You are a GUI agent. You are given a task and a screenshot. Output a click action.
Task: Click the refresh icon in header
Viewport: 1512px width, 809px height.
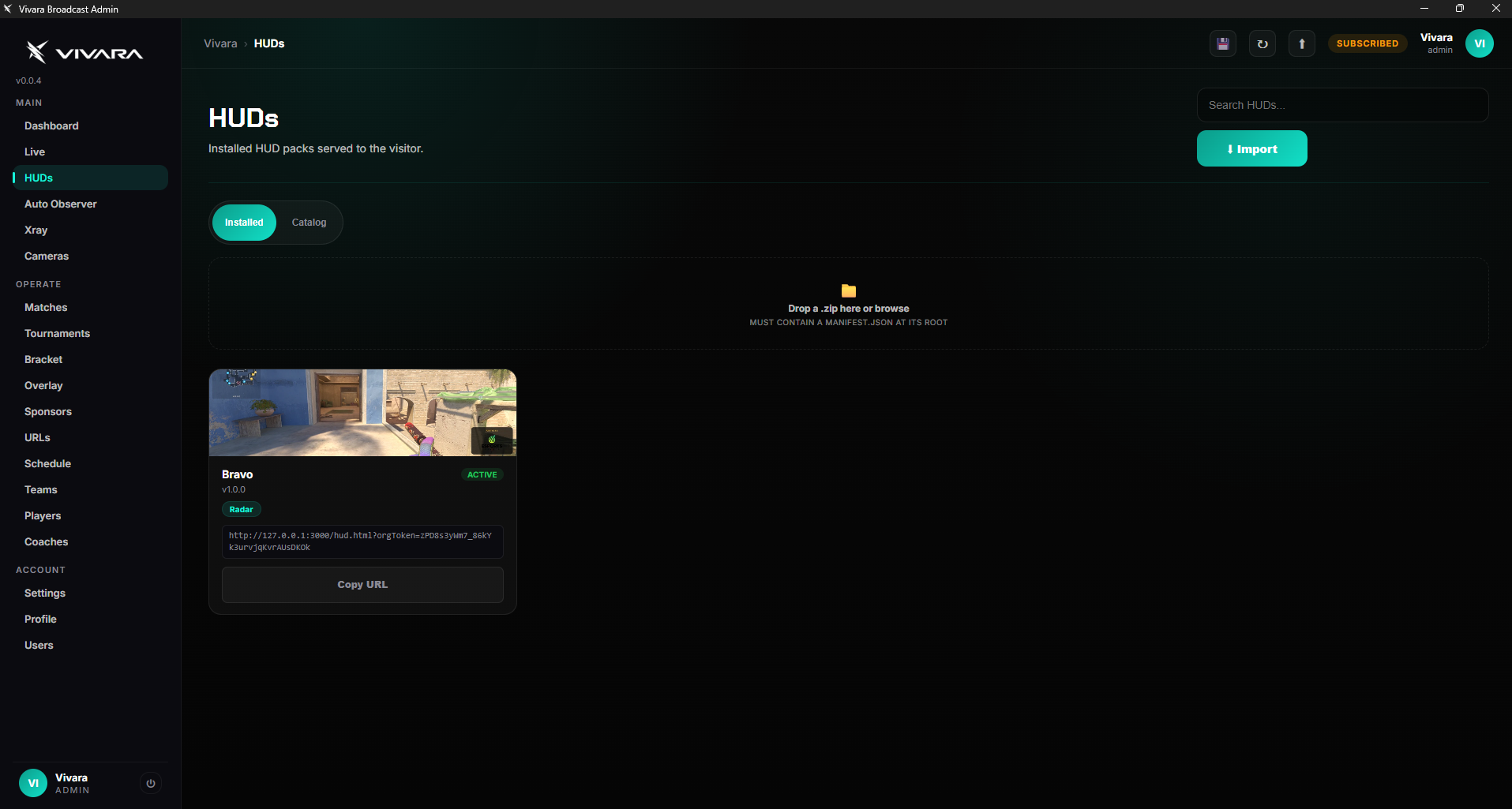[x=1263, y=43]
